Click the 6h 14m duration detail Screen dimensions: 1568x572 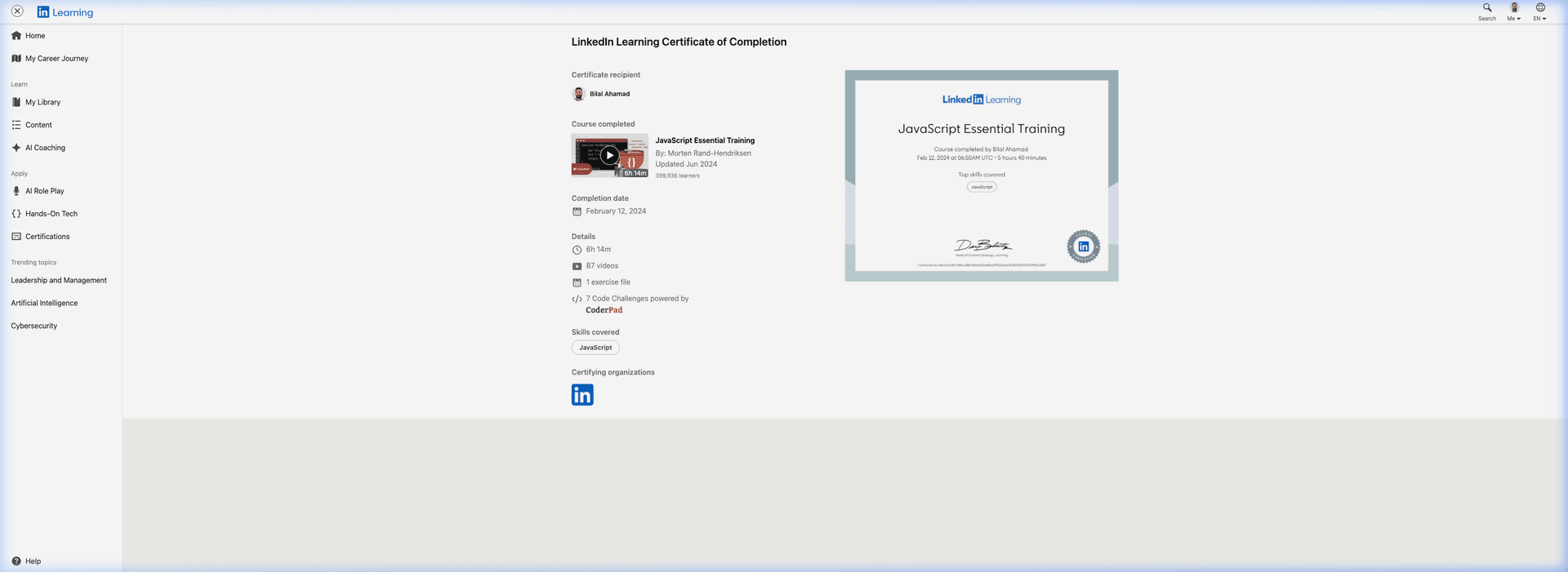click(x=598, y=250)
